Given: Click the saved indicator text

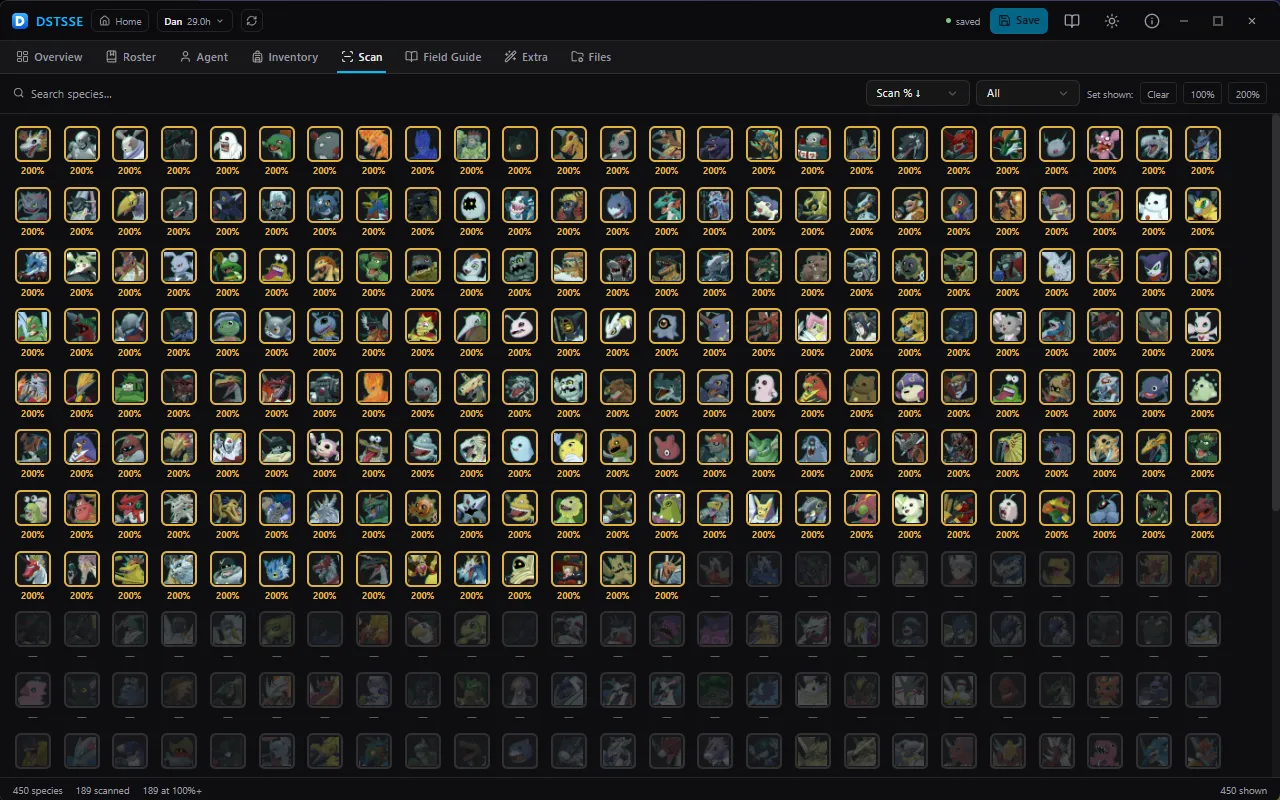Looking at the screenshot, I should (x=968, y=21).
